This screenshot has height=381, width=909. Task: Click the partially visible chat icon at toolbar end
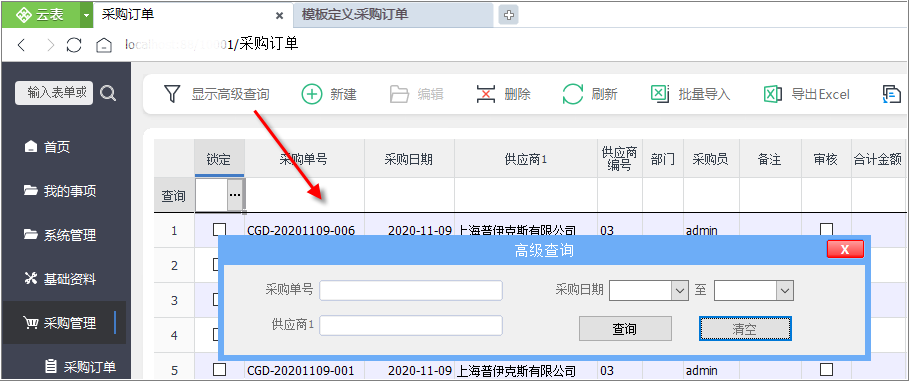pos(892,94)
